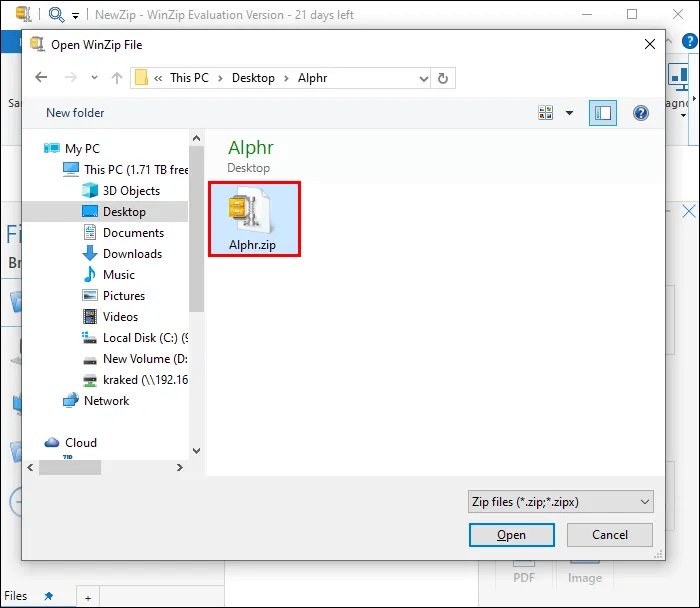Go back with the back arrow
Screen dimensions: 700x608
point(41,78)
